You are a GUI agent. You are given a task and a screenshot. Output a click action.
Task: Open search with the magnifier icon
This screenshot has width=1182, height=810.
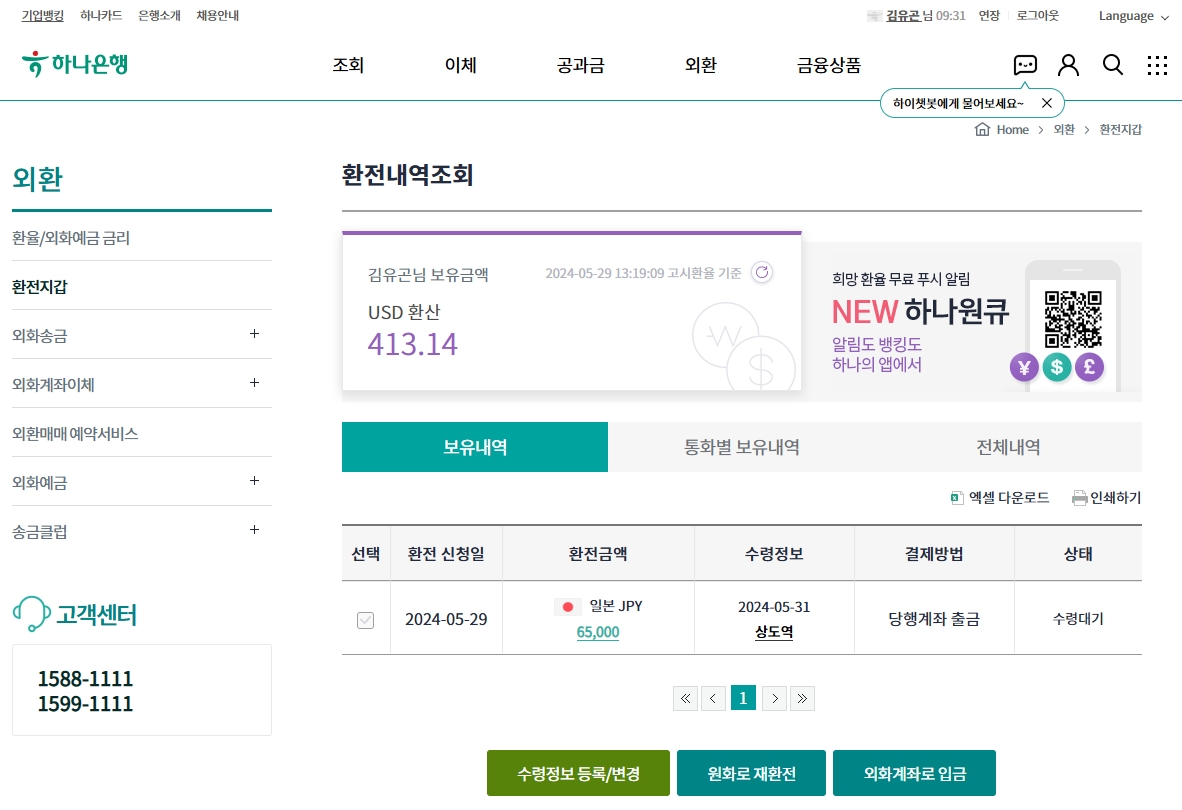pyautogui.click(x=1113, y=64)
